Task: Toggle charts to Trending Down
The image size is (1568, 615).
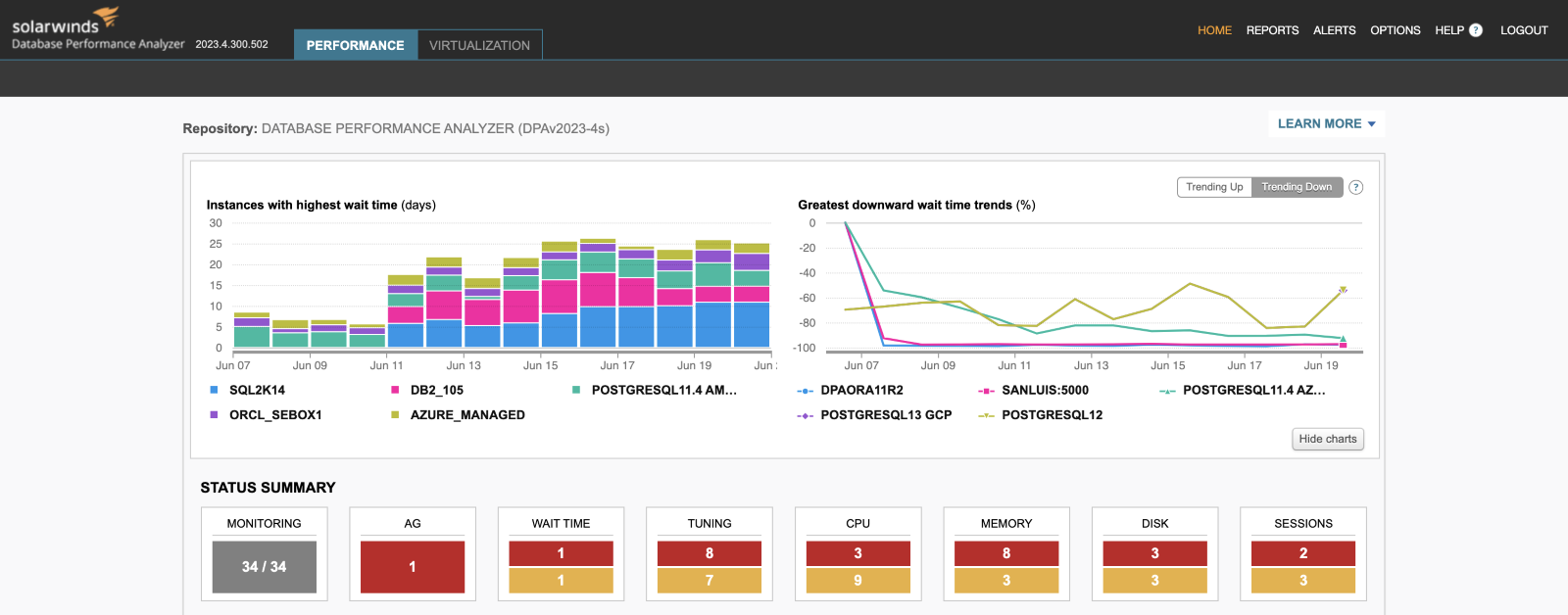Action: click(x=1297, y=187)
